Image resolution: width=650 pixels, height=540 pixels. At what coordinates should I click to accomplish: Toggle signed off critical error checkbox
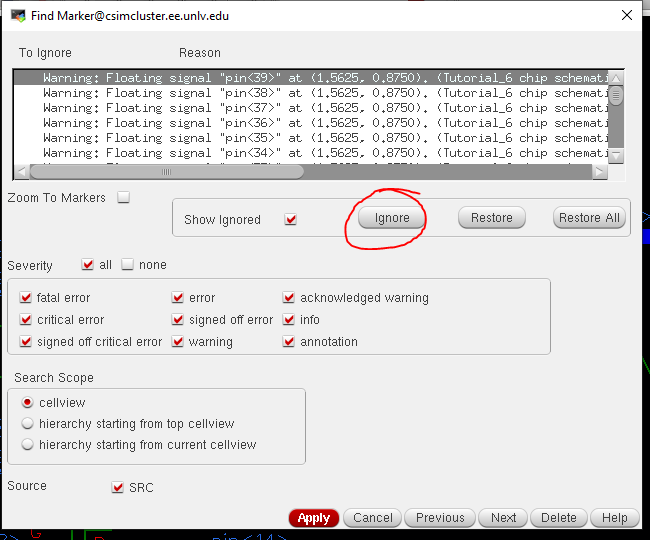(x=26, y=341)
